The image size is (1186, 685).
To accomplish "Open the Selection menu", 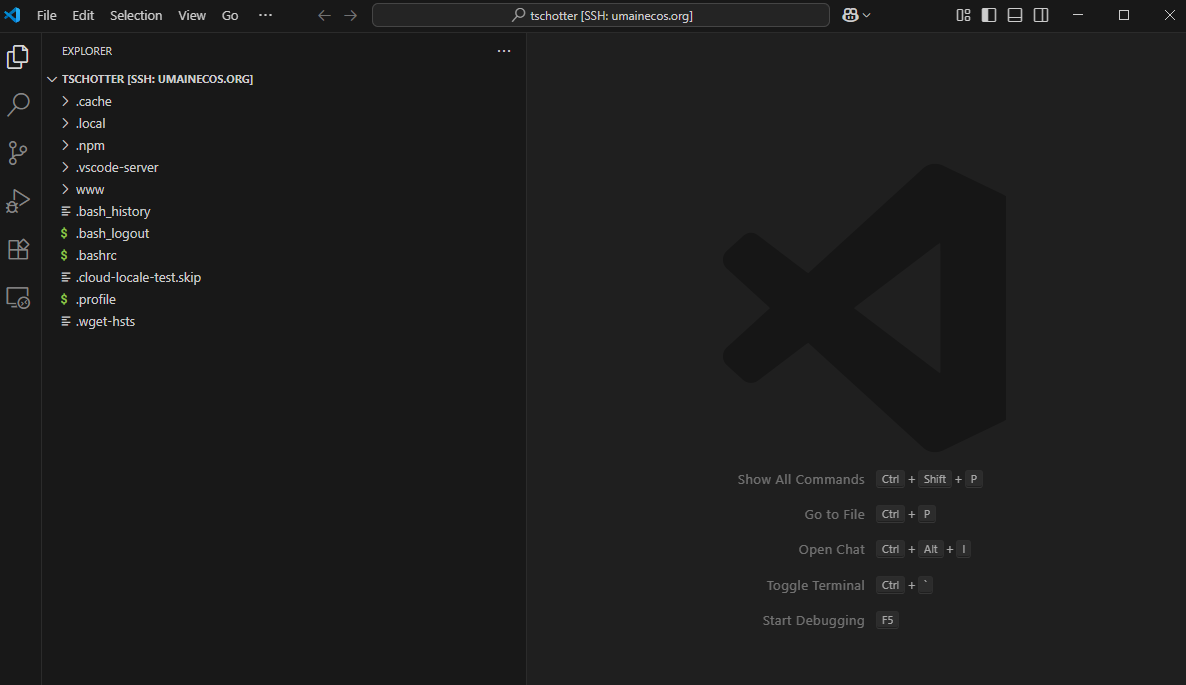I will coord(136,15).
